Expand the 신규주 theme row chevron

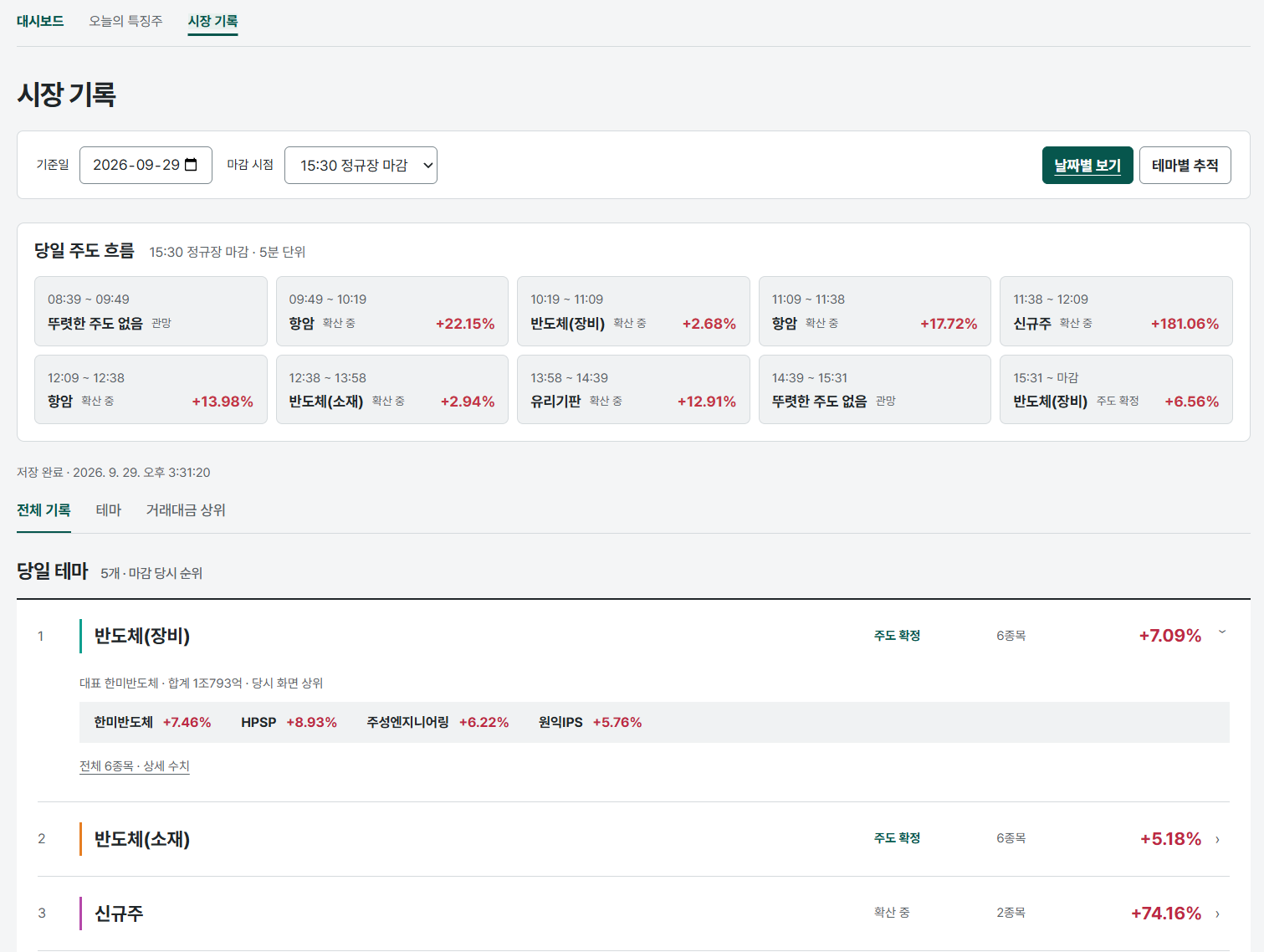[x=1217, y=914]
